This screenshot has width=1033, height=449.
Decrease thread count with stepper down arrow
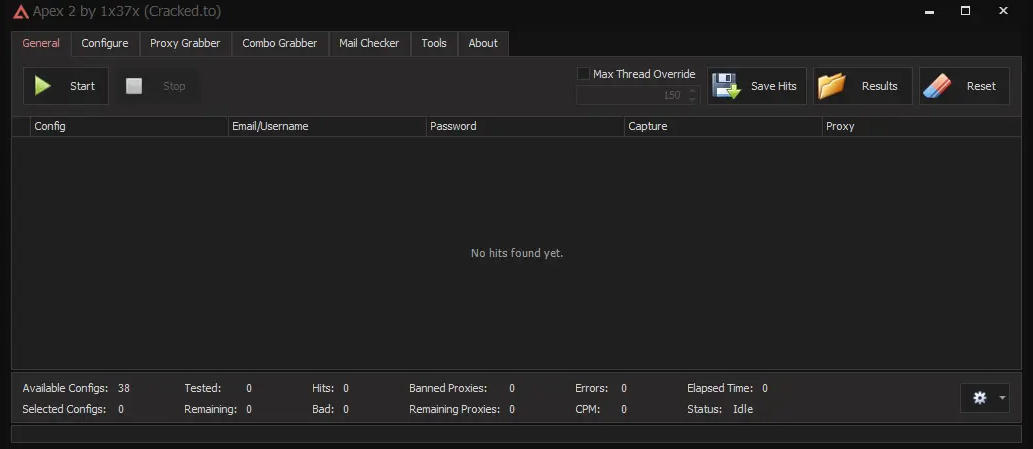point(692,99)
